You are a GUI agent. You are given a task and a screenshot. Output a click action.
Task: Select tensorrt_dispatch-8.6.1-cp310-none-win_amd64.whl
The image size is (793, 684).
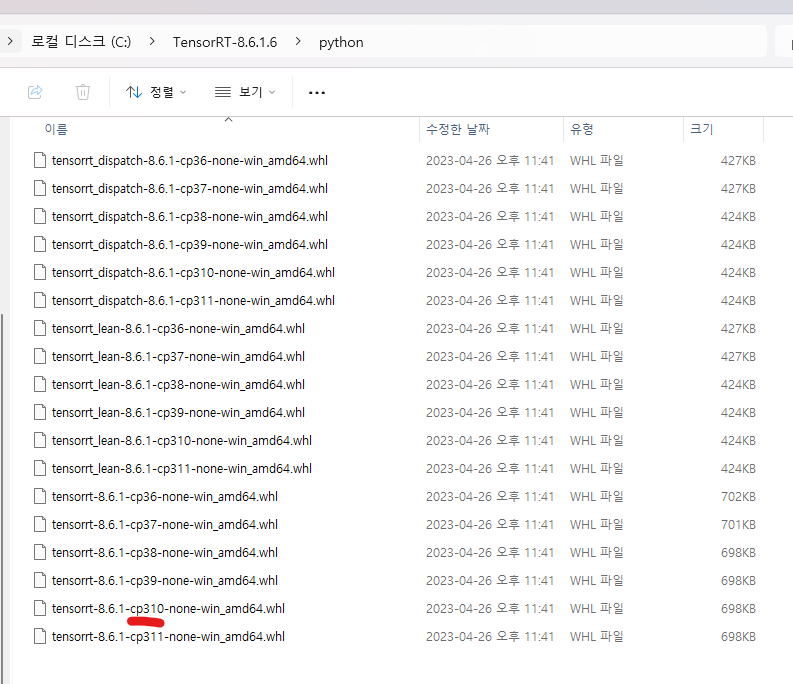pyautogui.click(x=193, y=272)
